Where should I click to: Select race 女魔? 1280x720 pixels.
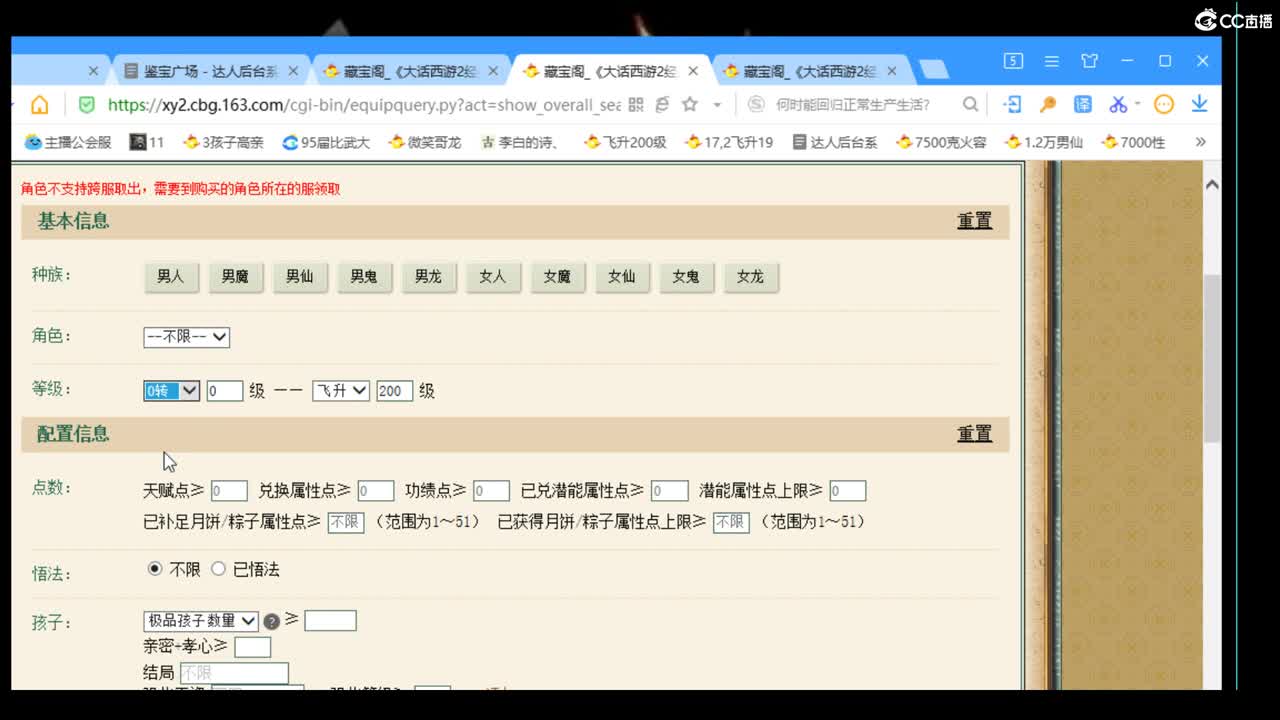557,277
